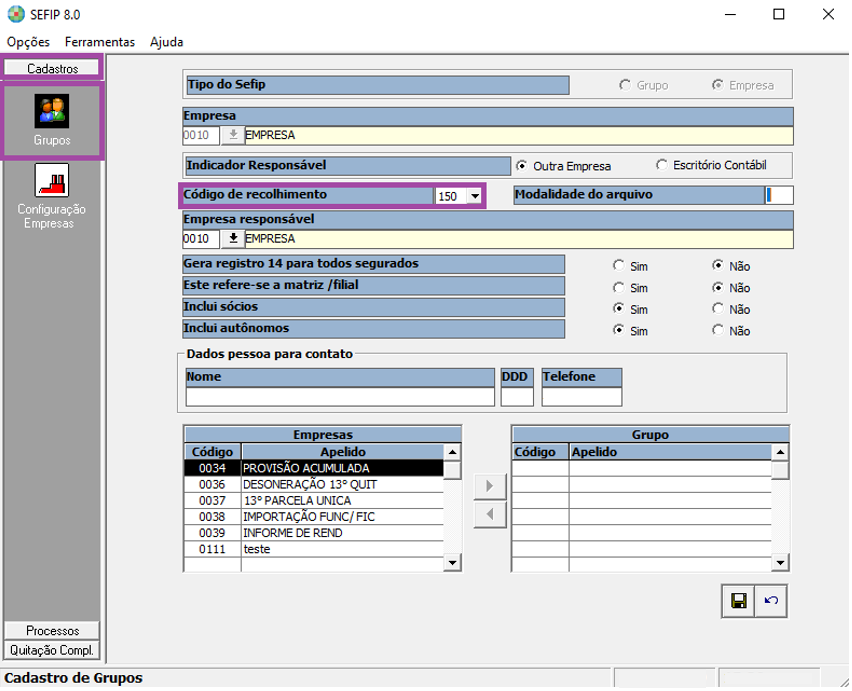Minimize the SEFIP window

tap(731, 14)
